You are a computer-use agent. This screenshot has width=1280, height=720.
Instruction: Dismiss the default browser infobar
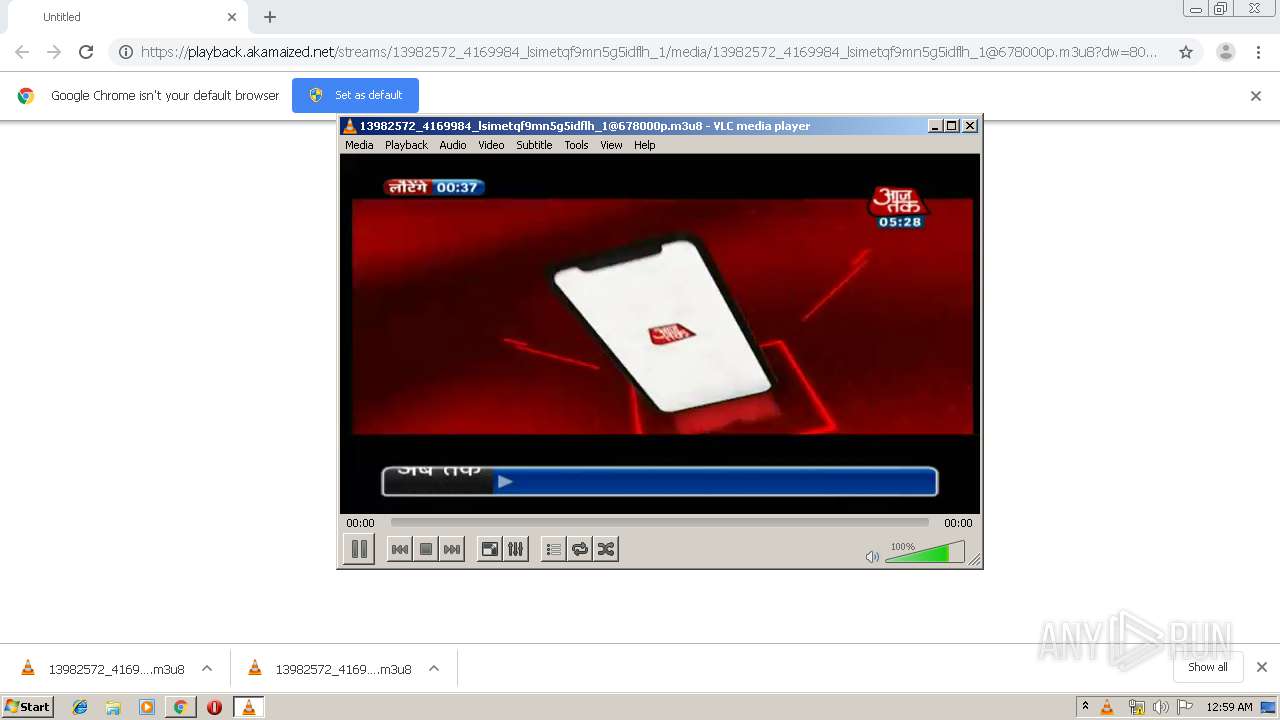point(1256,96)
